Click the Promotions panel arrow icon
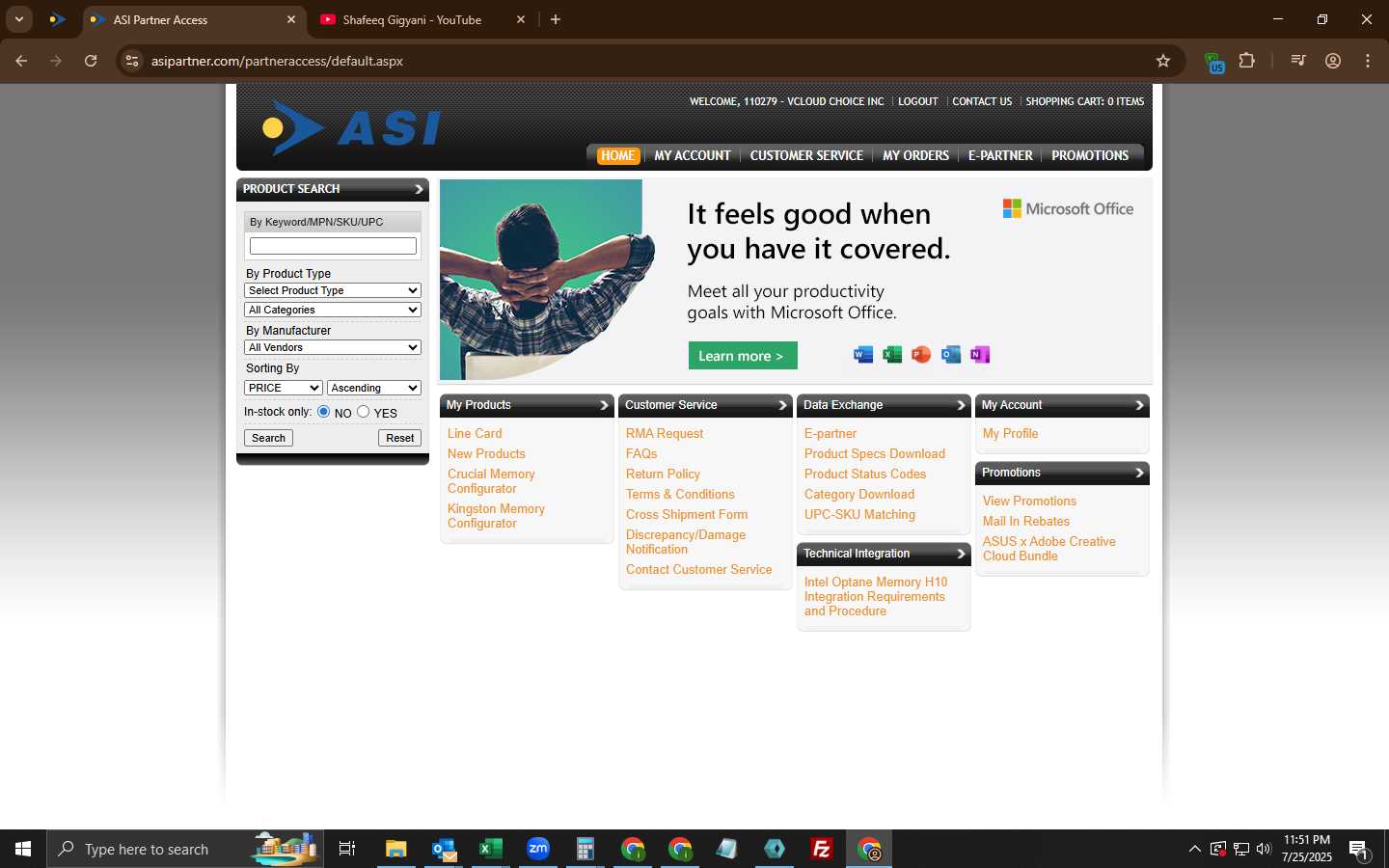This screenshot has width=1389, height=868. click(1139, 473)
